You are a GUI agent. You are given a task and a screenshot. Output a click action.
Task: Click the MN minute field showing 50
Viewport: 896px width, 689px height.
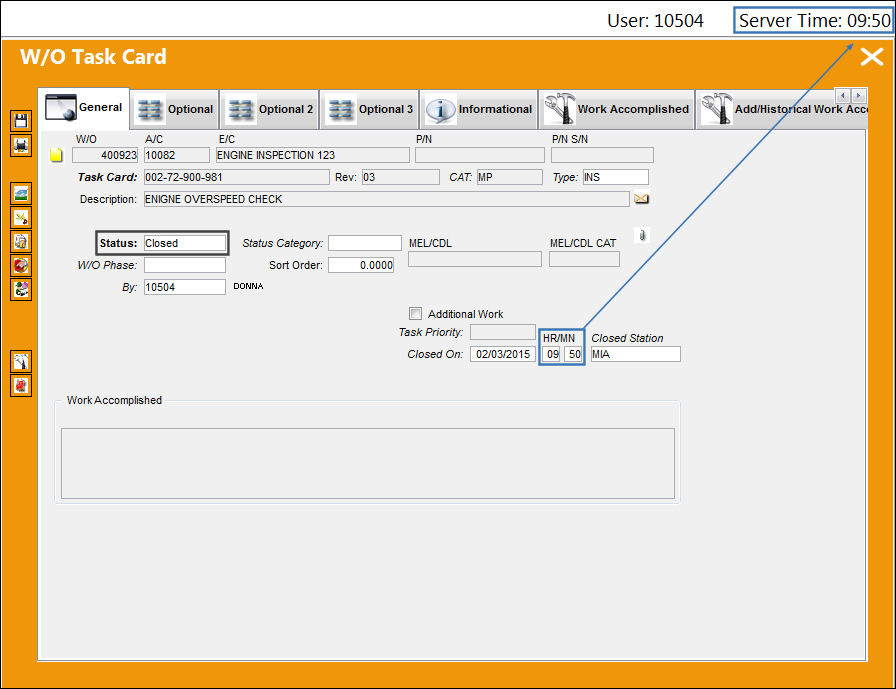573,354
